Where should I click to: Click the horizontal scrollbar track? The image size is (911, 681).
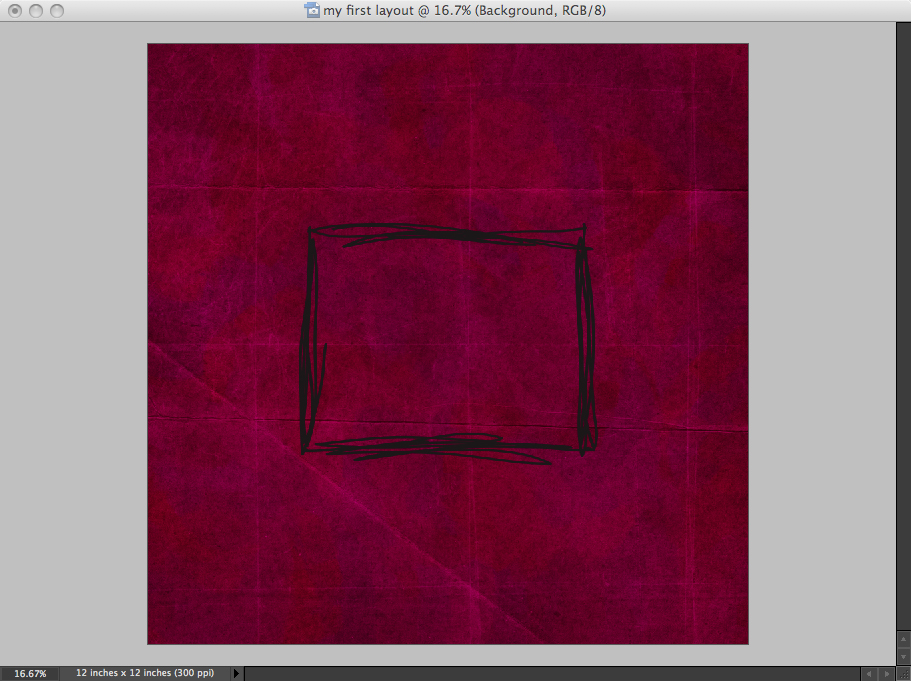coord(550,674)
